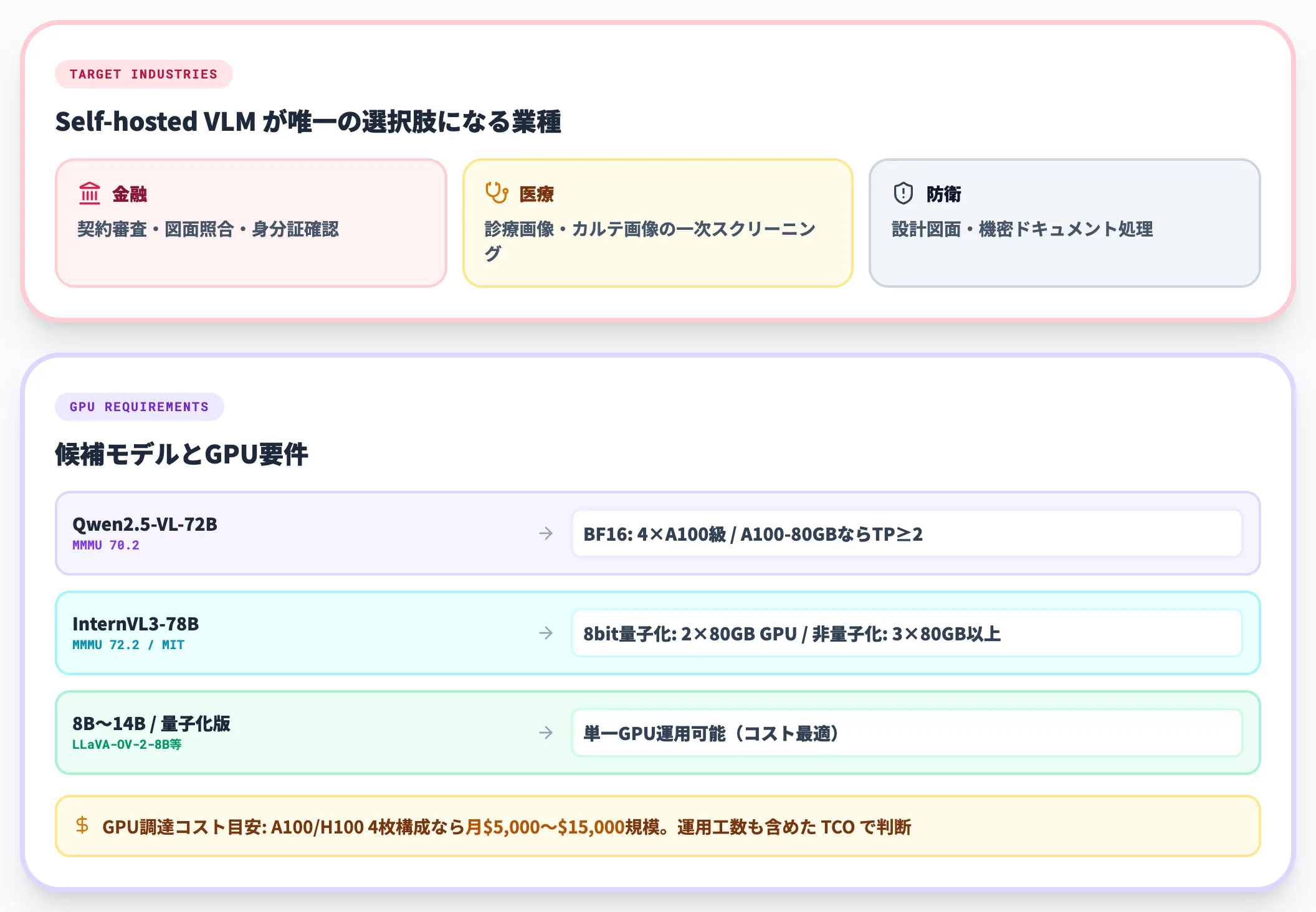Click the arrow icon in the Qwen2.5-VL-72B row

[546, 533]
